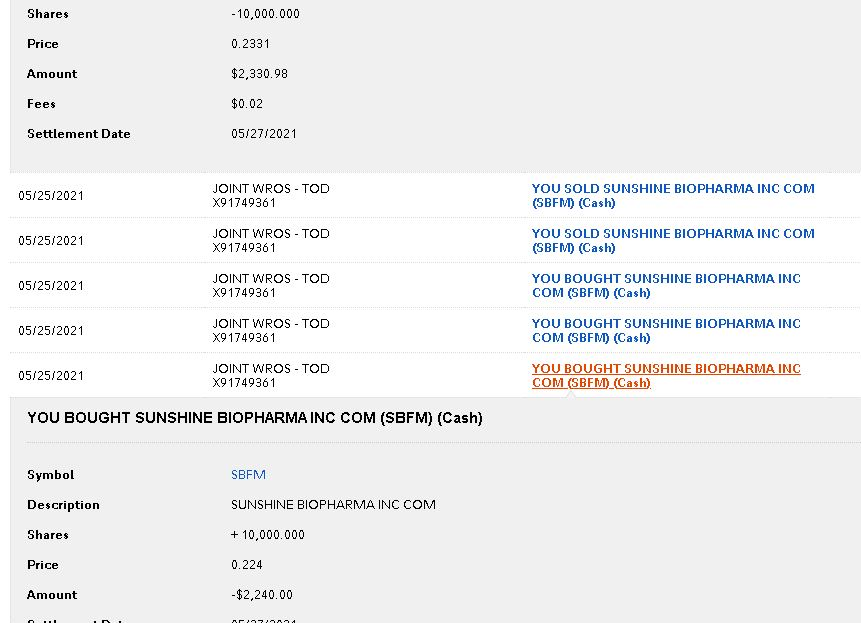
Task: Click the SUNSHINE BIOPHARMA INC COM description text
Action: (333, 505)
